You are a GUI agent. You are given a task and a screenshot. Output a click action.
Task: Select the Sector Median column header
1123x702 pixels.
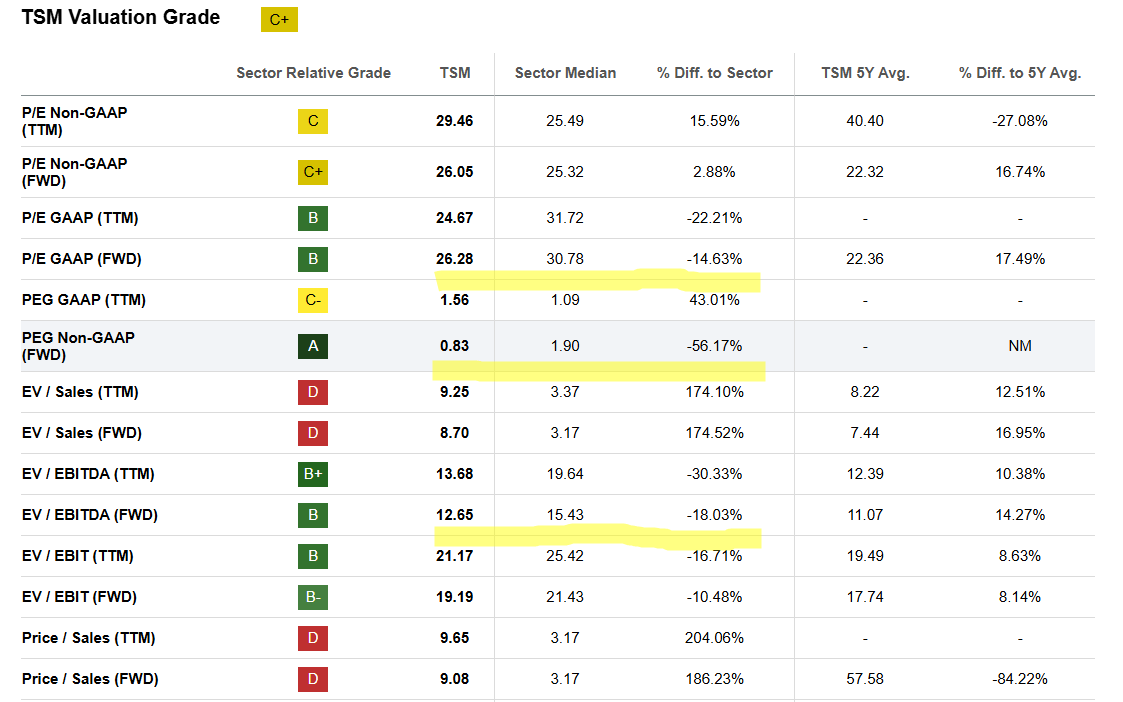(565, 73)
